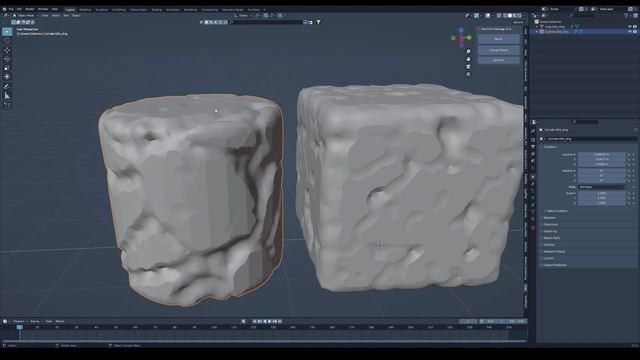Expand the Viewport Display panel
The height and width of the screenshot is (360, 640).
tap(554, 251)
